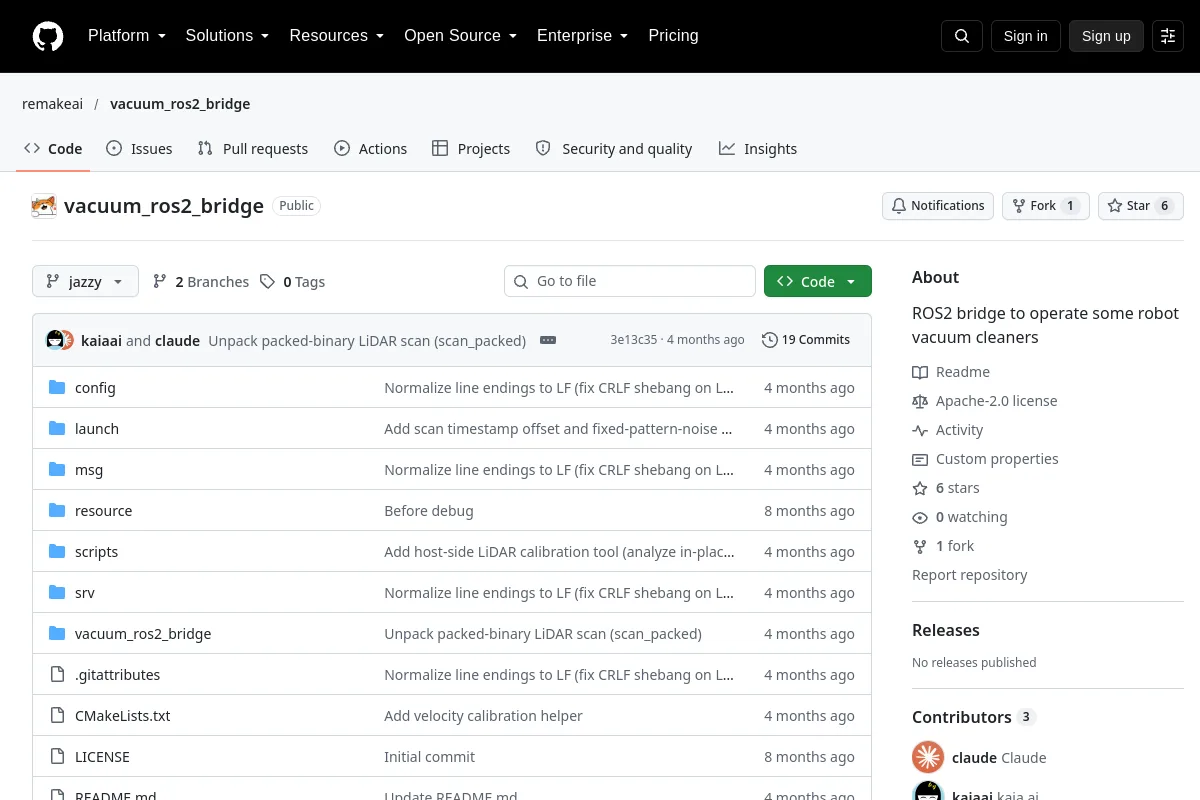Click the GitHub logo icon

[48, 36]
